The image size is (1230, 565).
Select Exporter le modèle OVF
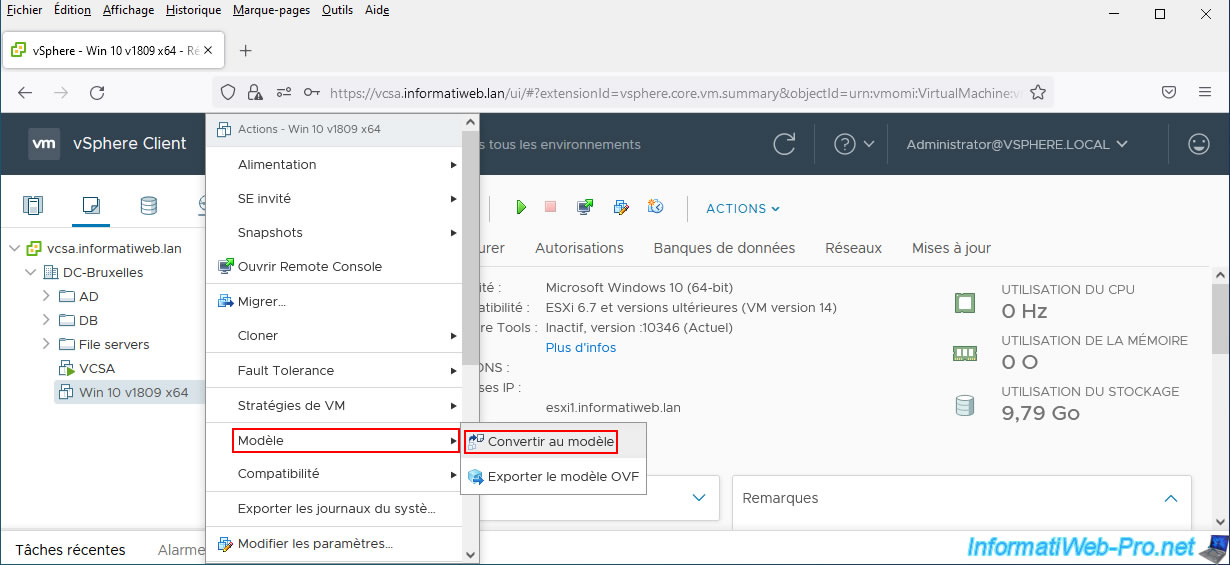(x=553, y=477)
